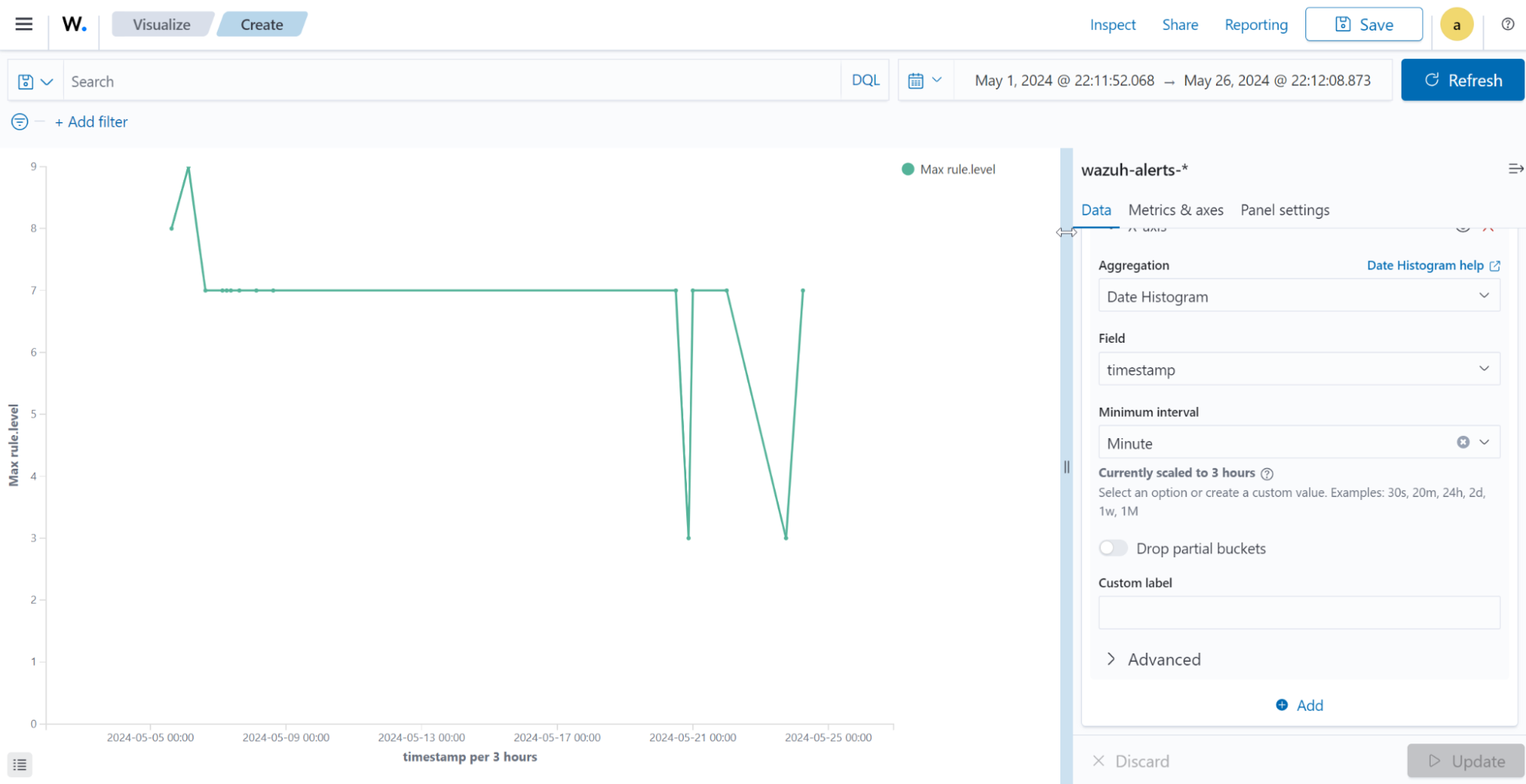Collapse the options panel using the handle
The height and width of the screenshot is (784, 1526).
(1066, 467)
